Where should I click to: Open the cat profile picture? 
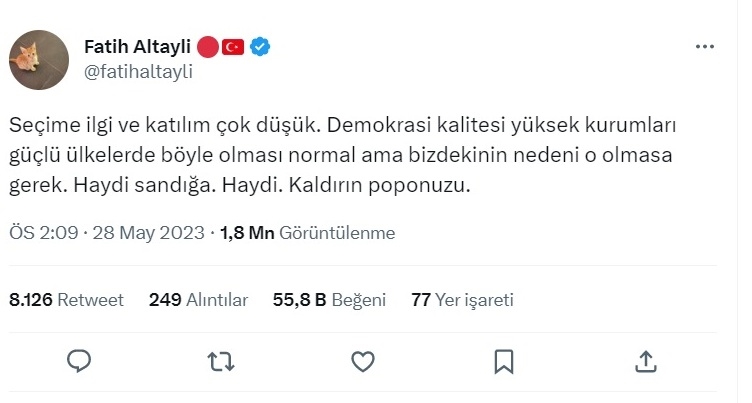pos(39,59)
